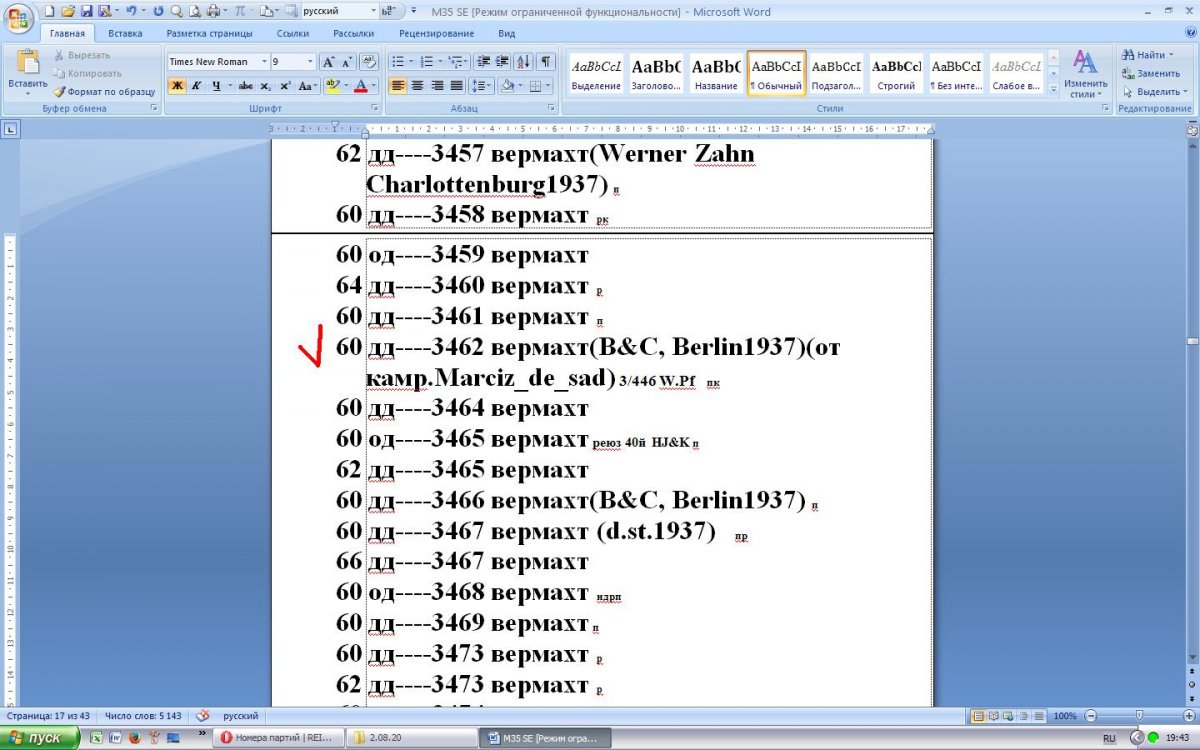Open the русский language dropdown in toolbar
This screenshot has width=1200, height=750.
pos(373,11)
